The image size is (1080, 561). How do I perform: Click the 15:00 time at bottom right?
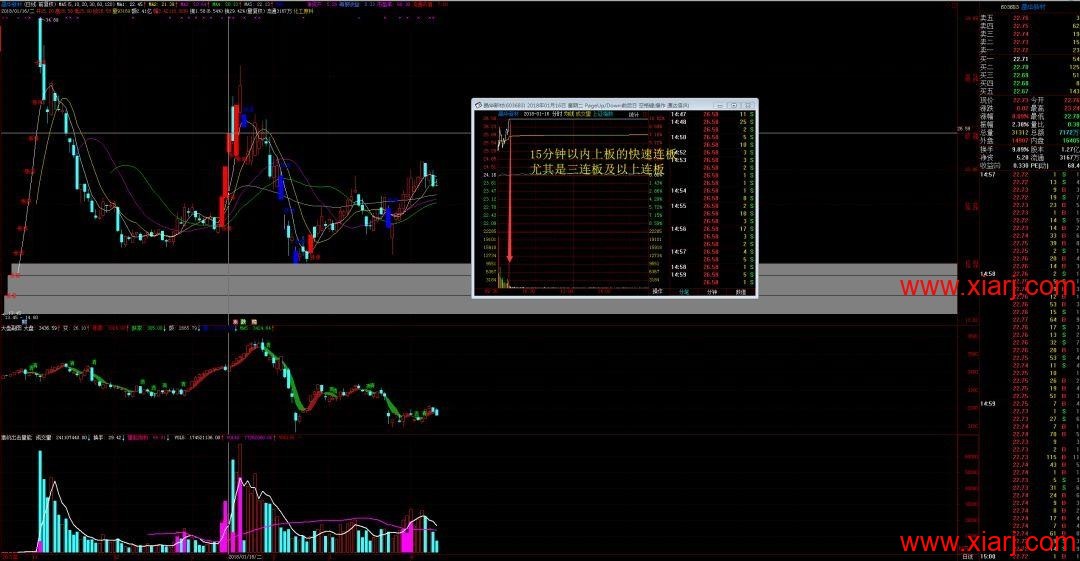click(x=988, y=555)
